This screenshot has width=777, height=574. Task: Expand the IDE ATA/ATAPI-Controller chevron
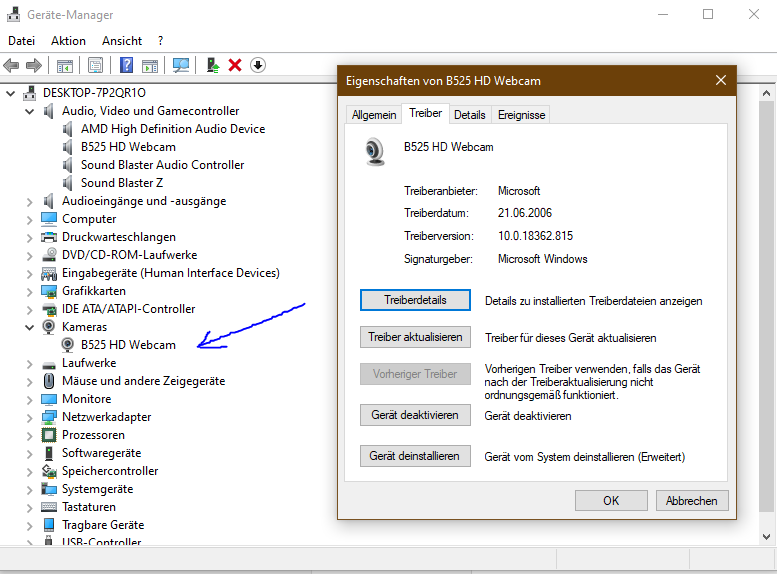click(30, 310)
